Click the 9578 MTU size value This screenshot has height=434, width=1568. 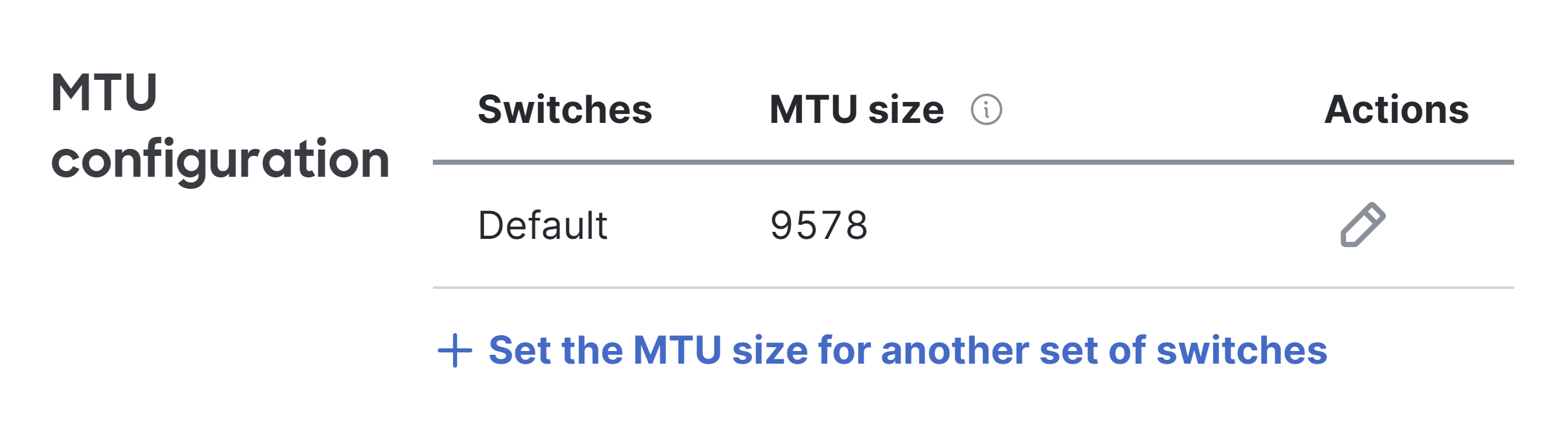pyautogui.click(x=819, y=225)
